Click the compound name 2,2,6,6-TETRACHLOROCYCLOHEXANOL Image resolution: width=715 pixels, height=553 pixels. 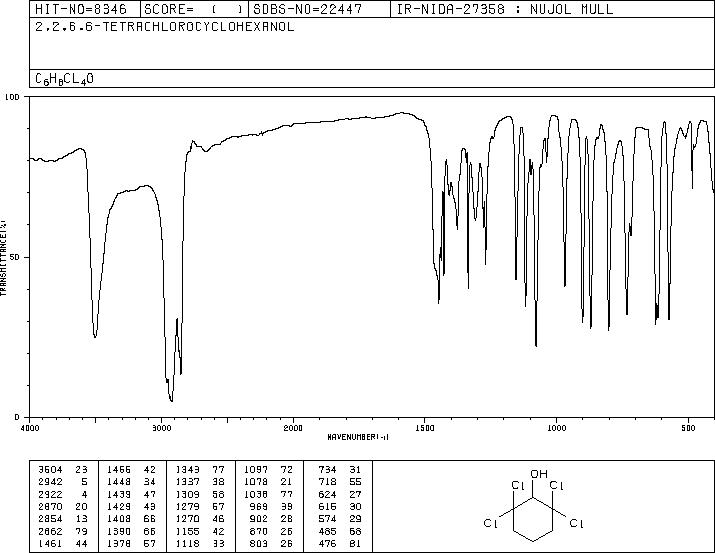(x=165, y=27)
